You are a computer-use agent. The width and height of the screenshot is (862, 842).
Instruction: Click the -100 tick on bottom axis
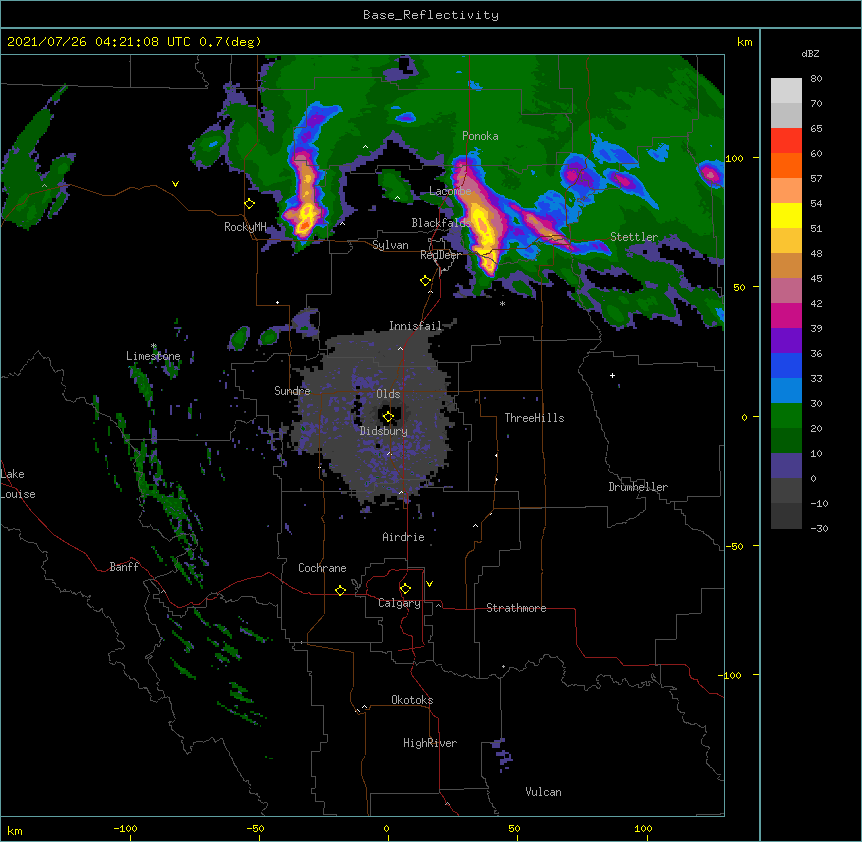pyautogui.click(x=125, y=829)
